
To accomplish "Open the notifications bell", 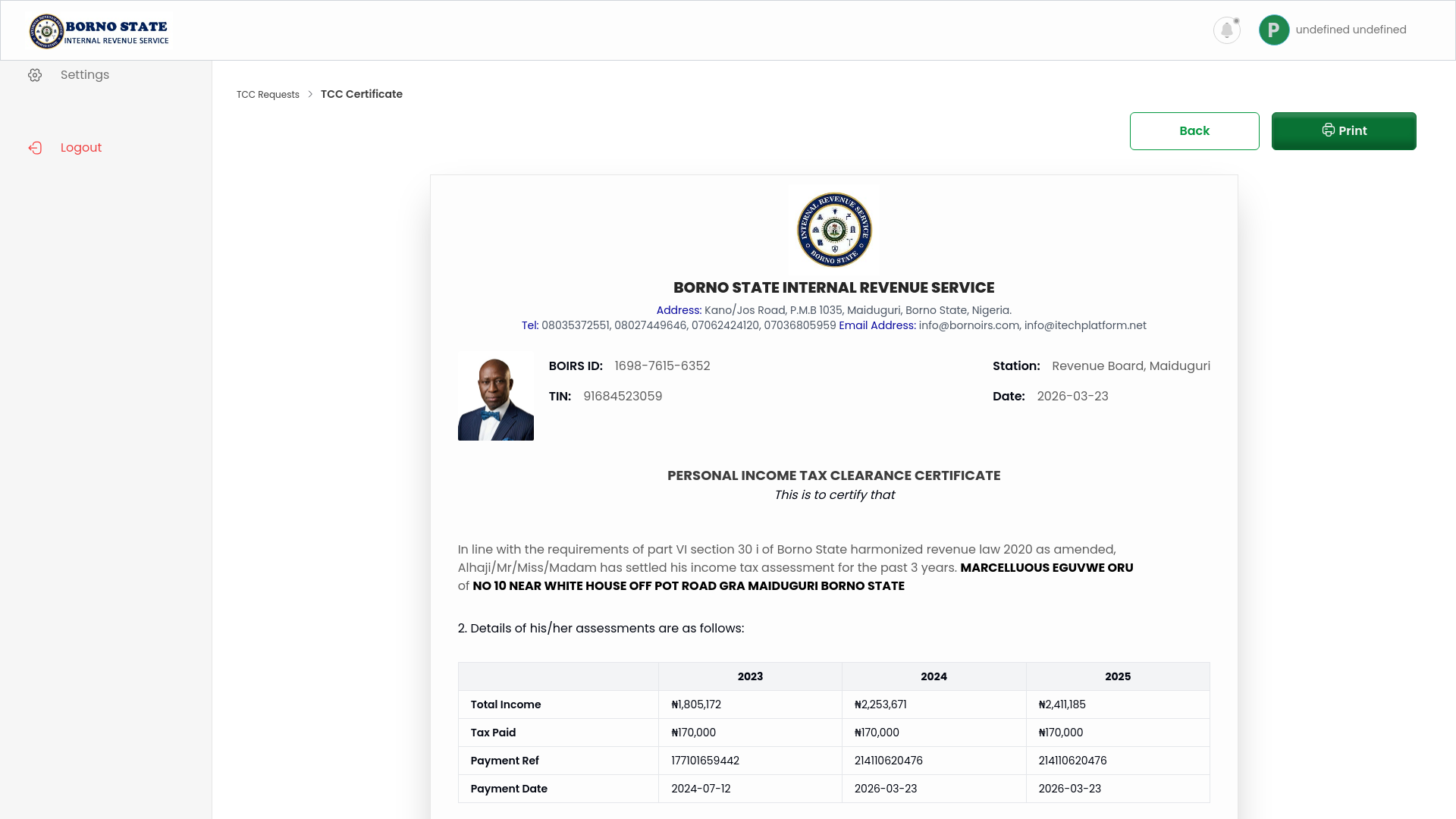I will pos(1226,30).
